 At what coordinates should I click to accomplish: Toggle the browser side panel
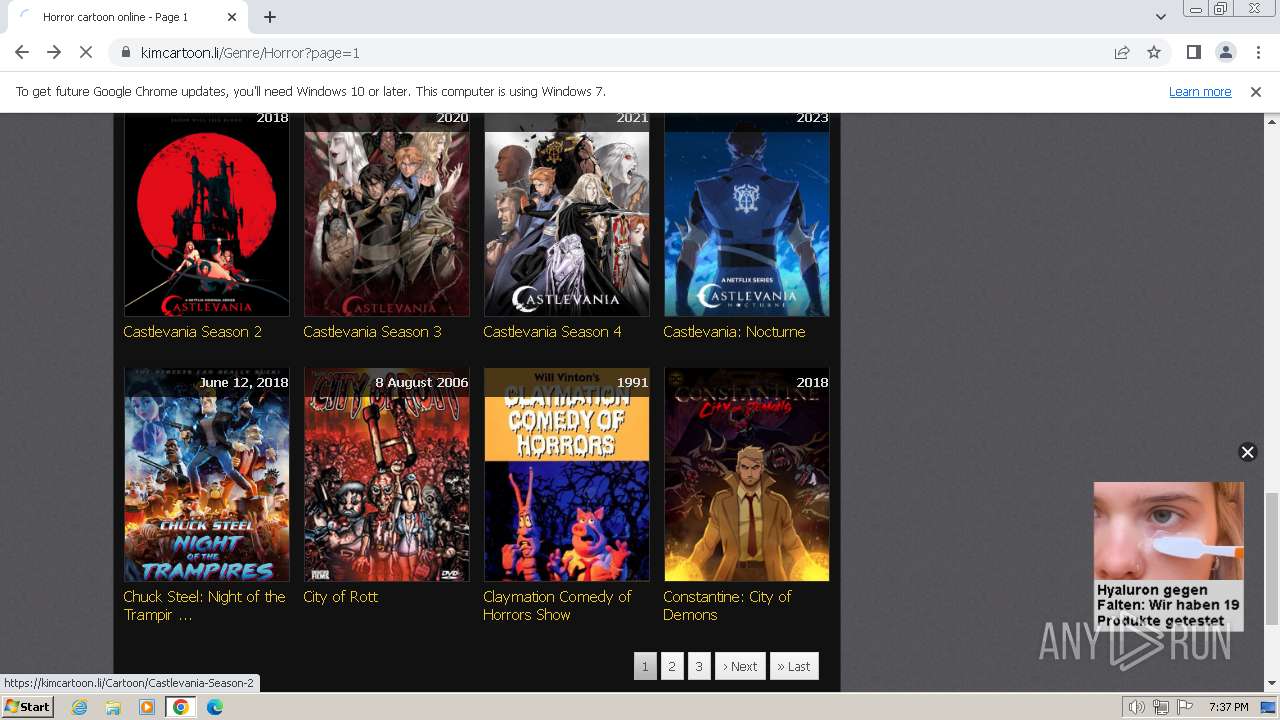tap(1193, 52)
